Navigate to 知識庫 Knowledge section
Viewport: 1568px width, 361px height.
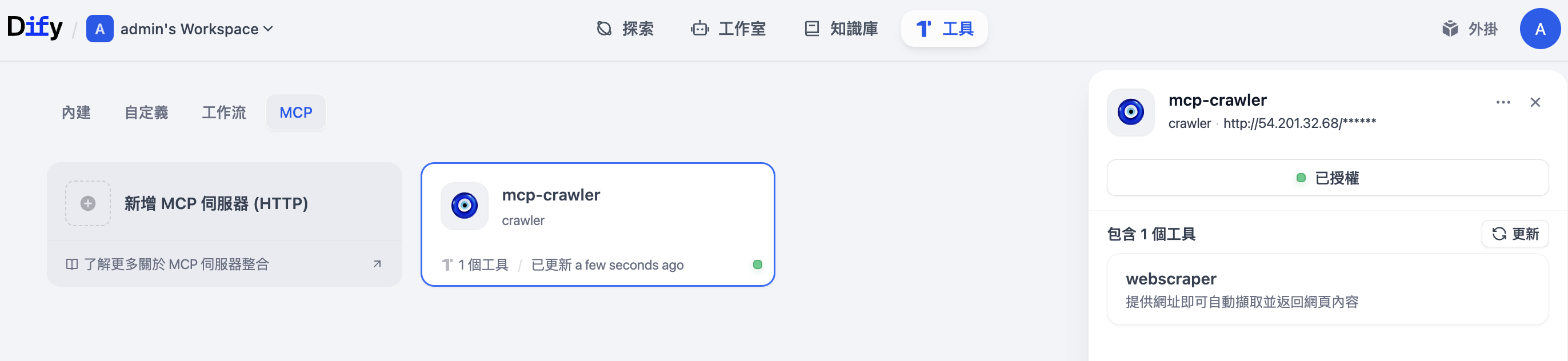[841, 29]
